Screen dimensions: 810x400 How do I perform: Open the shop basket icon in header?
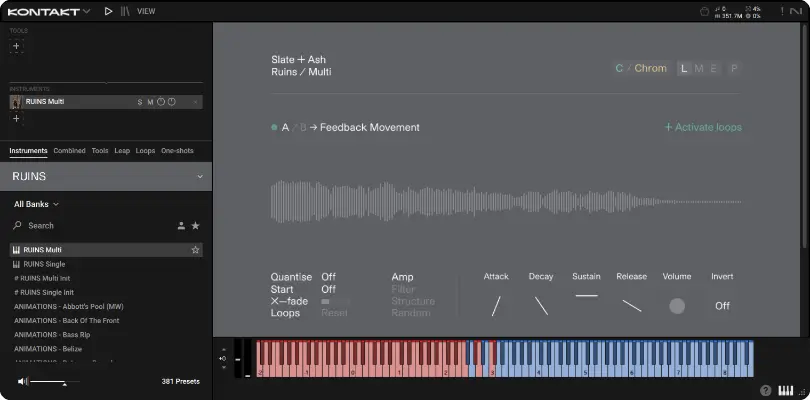[x=704, y=11]
